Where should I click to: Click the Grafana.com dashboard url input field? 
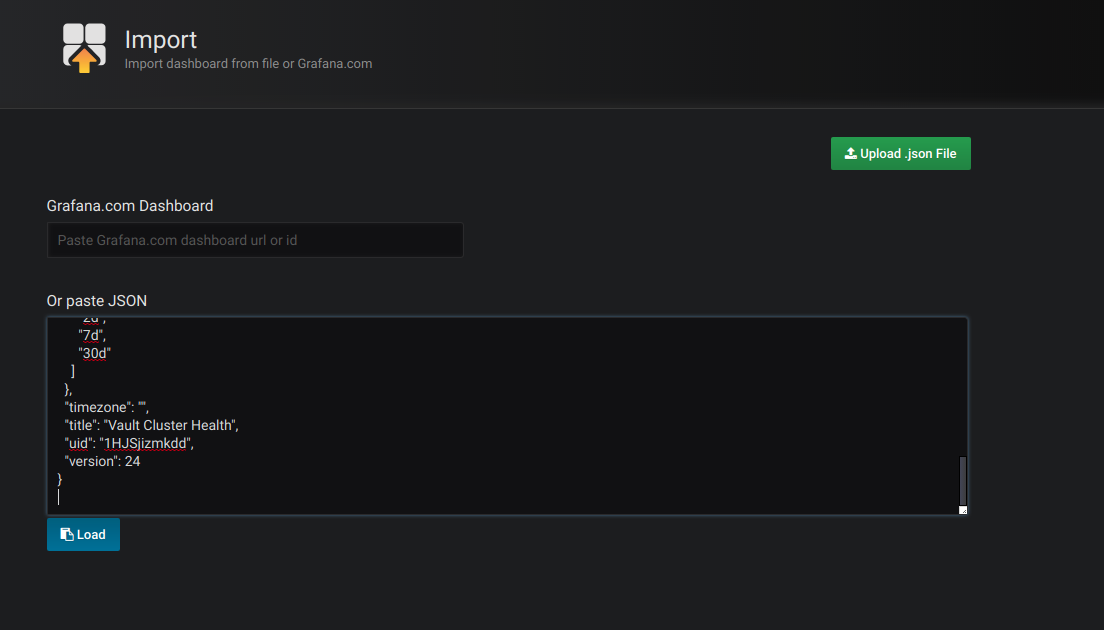(255, 240)
